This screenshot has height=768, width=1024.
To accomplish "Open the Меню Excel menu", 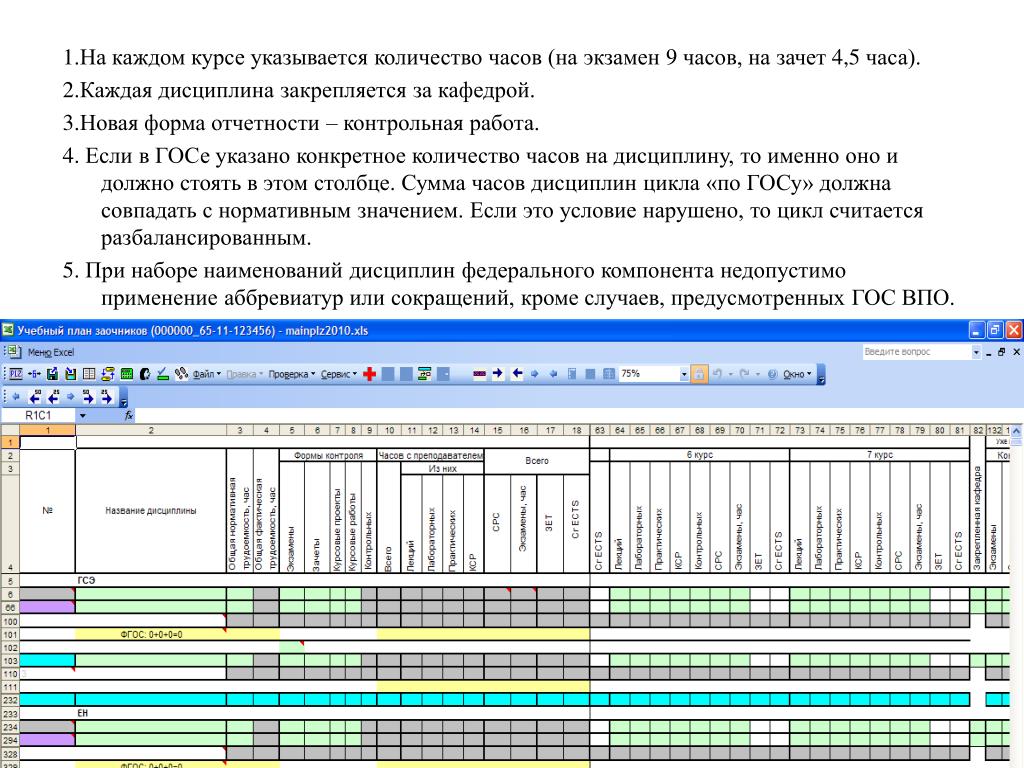I will [51, 352].
